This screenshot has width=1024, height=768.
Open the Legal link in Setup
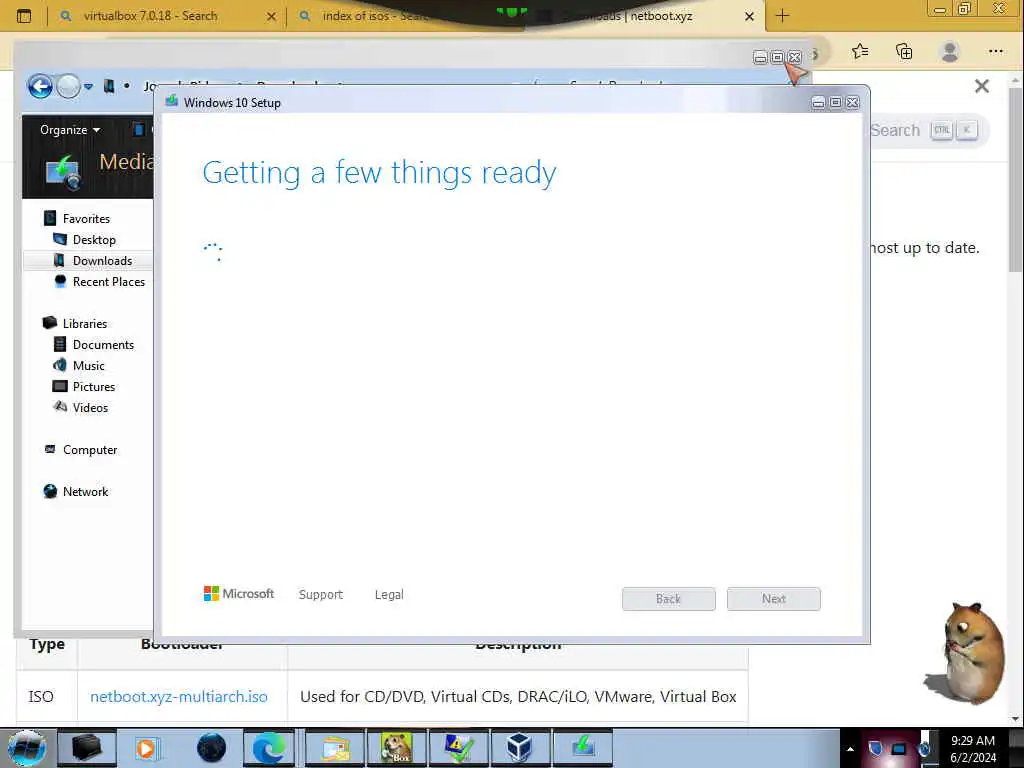coord(389,594)
